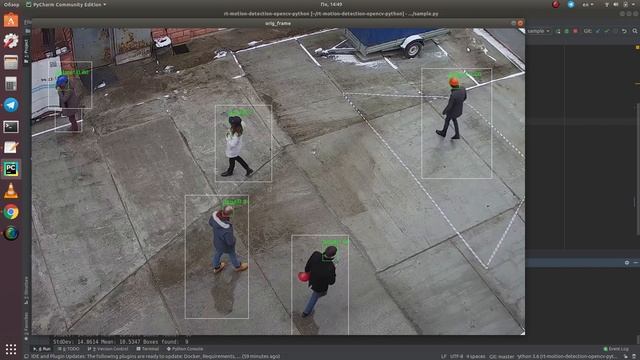Change the UTF-8 file encoding
Viewport: 640px width, 360px height.
tap(456, 356)
